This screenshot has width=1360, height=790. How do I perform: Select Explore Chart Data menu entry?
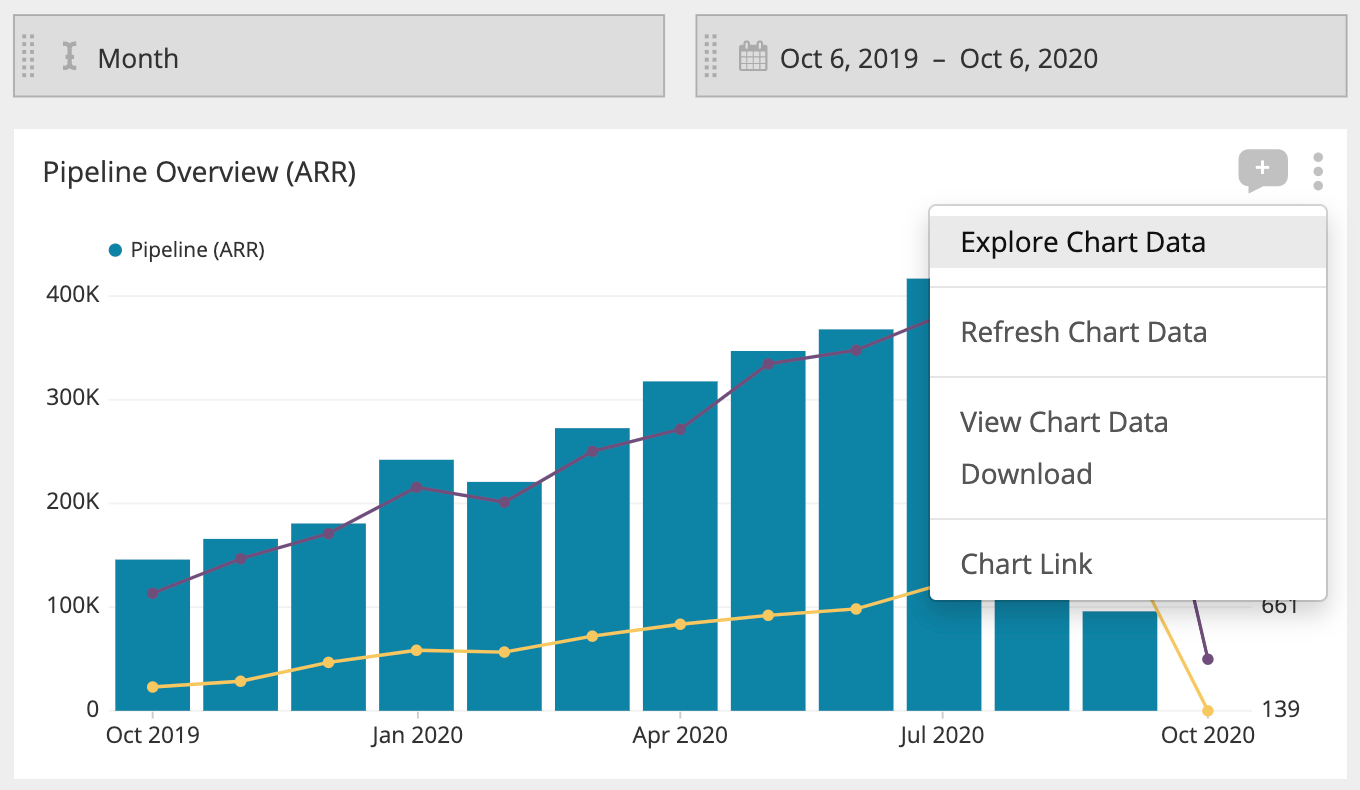[1128, 242]
